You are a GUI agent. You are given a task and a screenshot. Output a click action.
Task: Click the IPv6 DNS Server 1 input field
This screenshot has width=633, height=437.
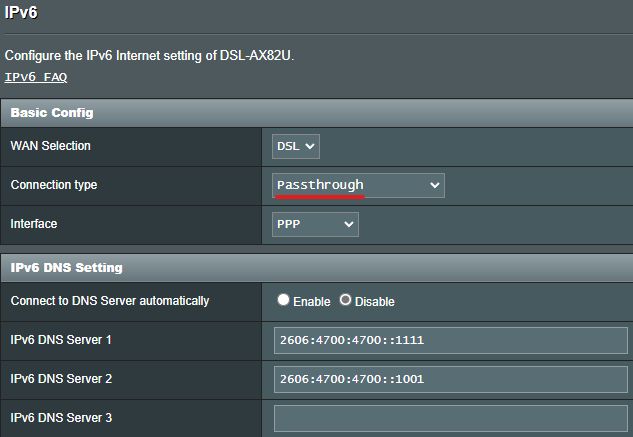click(x=450, y=340)
